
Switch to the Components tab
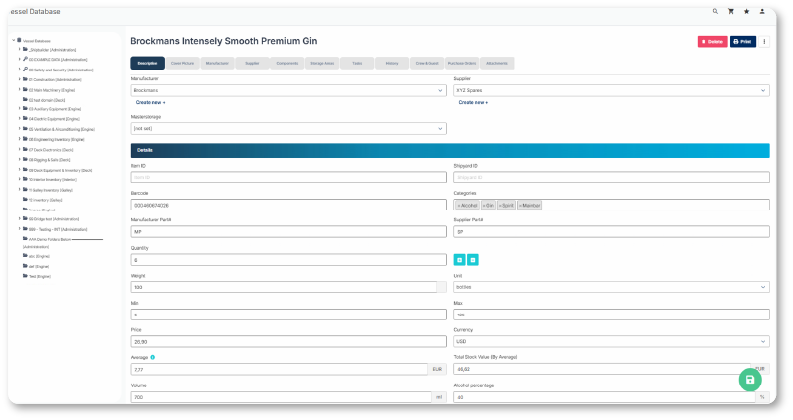[287, 63]
